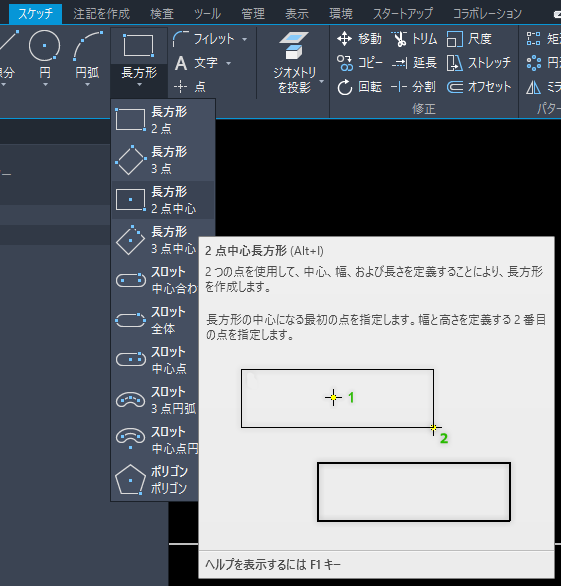Open the 管理 ribbon tab
Viewport: 561px width, 586px height.
pyautogui.click(x=253, y=14)
